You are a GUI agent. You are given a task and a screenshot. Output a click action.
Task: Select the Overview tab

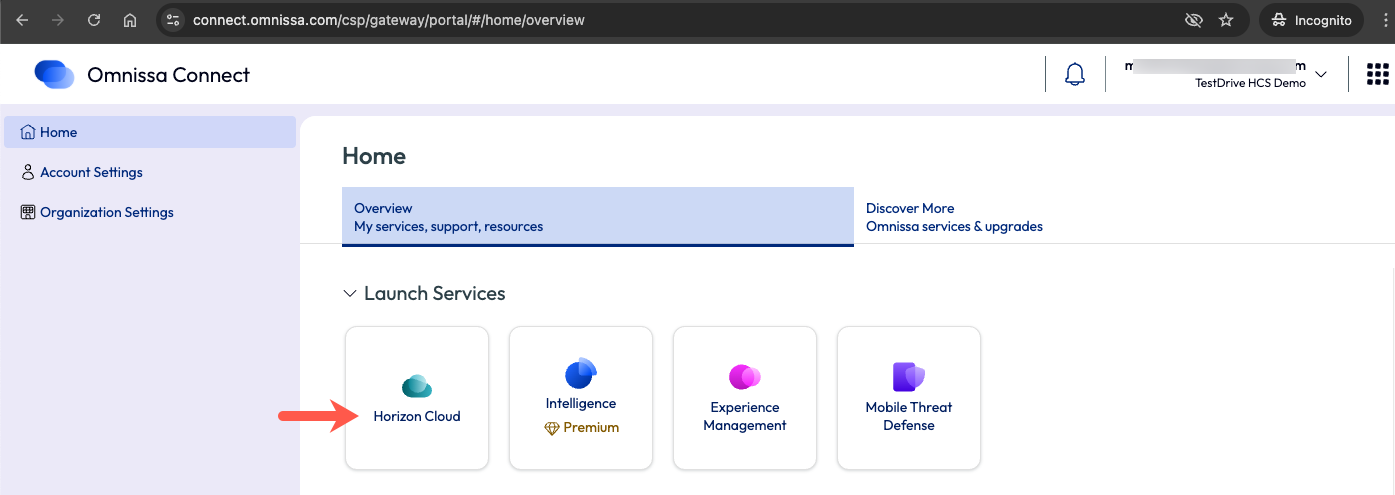point(597,217)
